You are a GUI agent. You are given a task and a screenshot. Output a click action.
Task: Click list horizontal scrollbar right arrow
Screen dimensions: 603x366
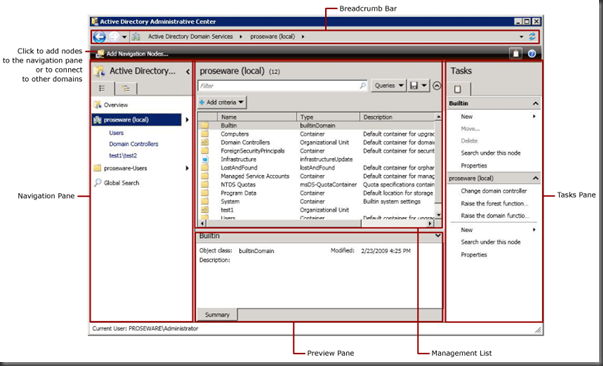430,223
